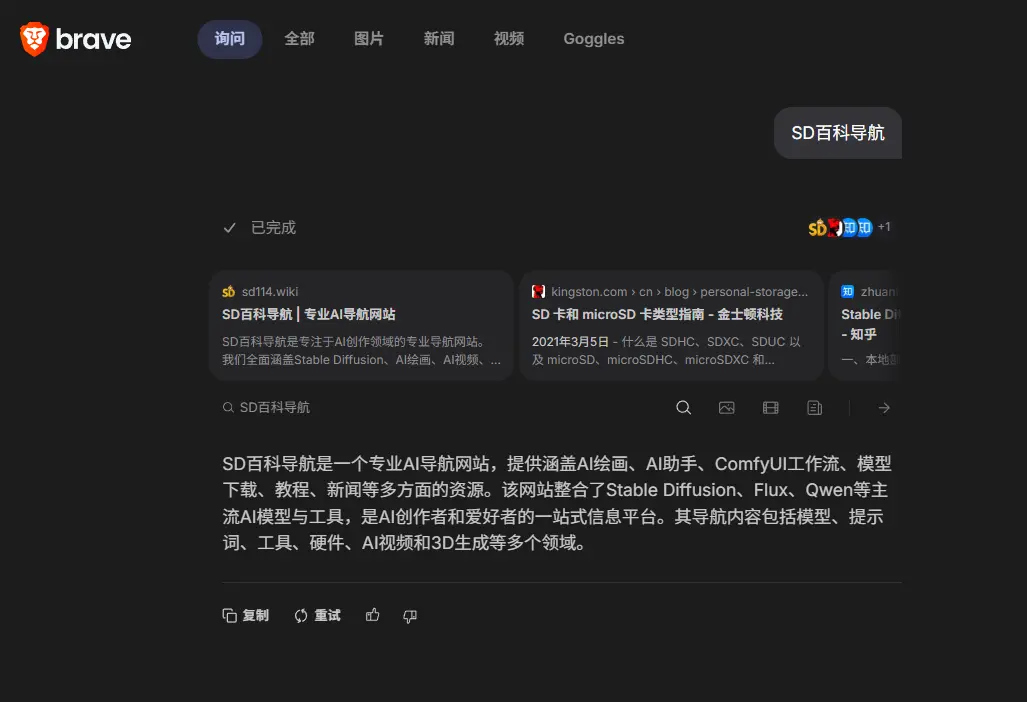Expand the +1 extra sources list
This screenshot has width=1027, height=702.
[883, 227]
